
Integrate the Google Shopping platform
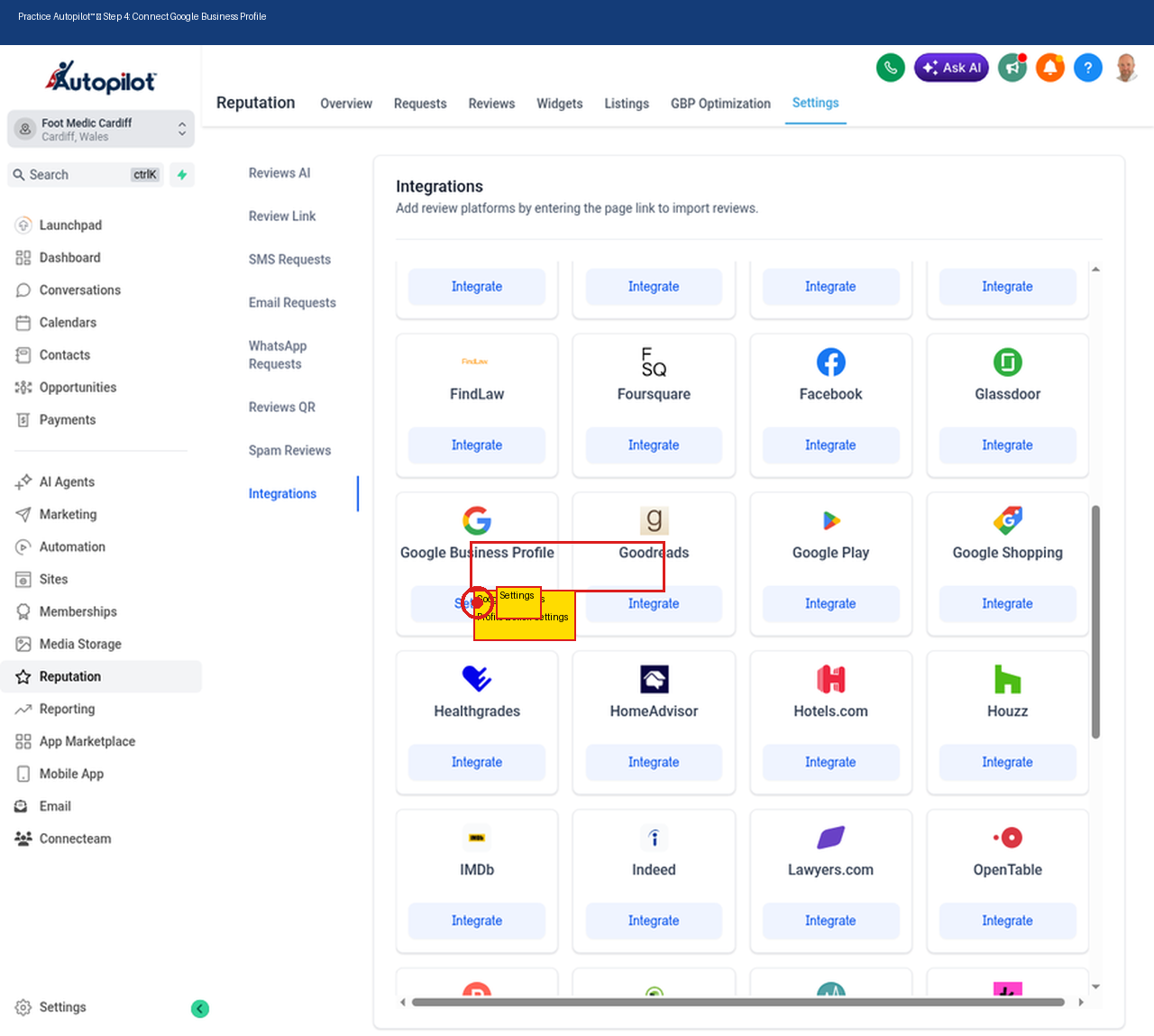pos(1007,604)
